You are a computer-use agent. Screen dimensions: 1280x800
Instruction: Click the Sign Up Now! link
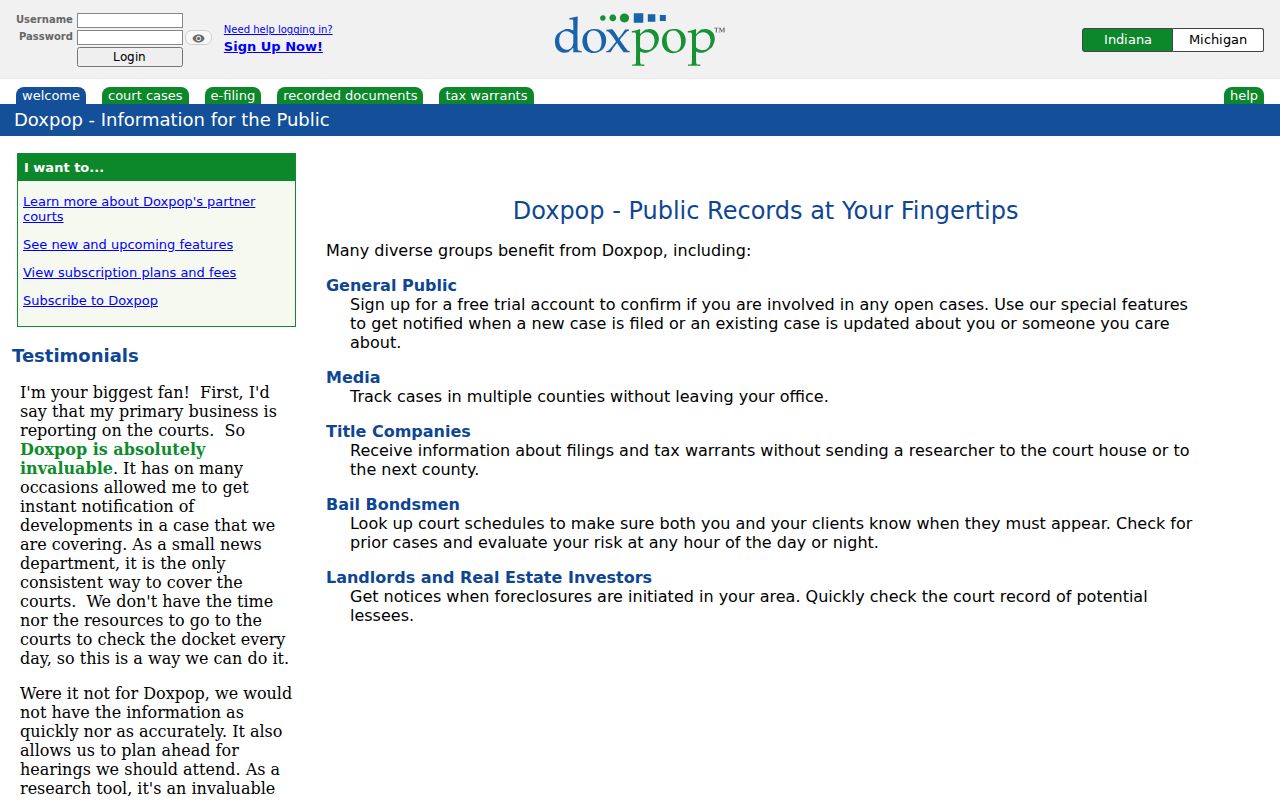coord(273,46)
